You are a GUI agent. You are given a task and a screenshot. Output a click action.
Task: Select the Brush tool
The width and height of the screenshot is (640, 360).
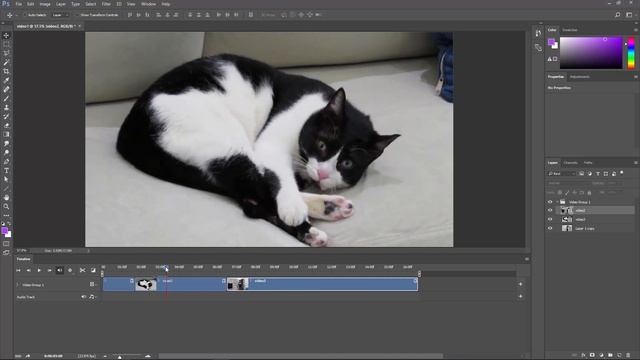[x=6, y=98]
